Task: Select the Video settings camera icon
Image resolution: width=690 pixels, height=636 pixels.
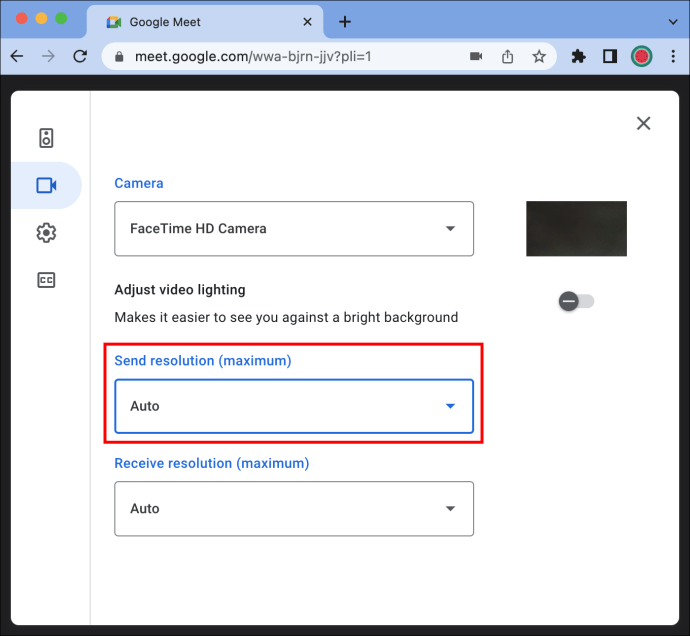Action: pyautogui.click(x=46, y=185)
